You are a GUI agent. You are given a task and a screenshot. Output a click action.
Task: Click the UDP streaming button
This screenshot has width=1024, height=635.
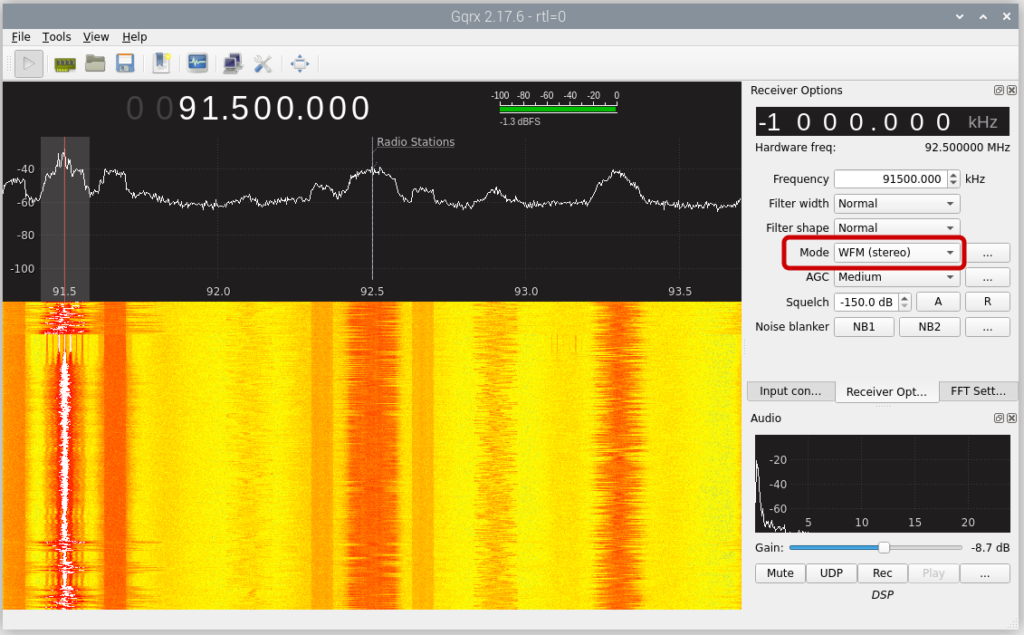(831, 573)
